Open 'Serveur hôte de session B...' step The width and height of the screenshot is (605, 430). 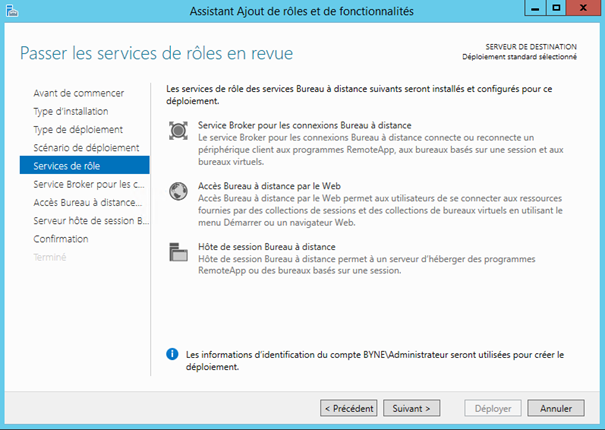tap(90, 220)
